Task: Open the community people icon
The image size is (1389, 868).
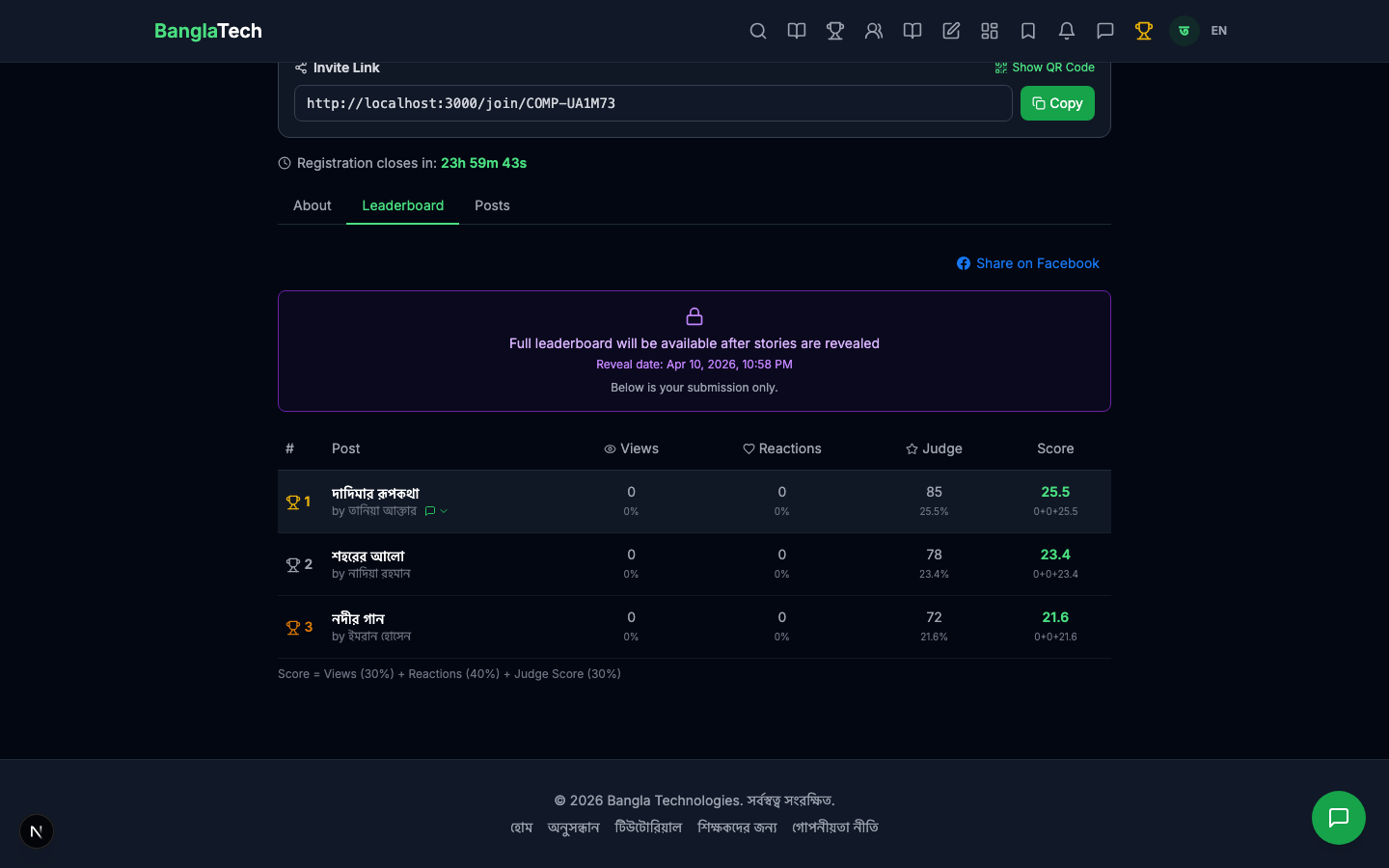Action: tap(874, 31)
